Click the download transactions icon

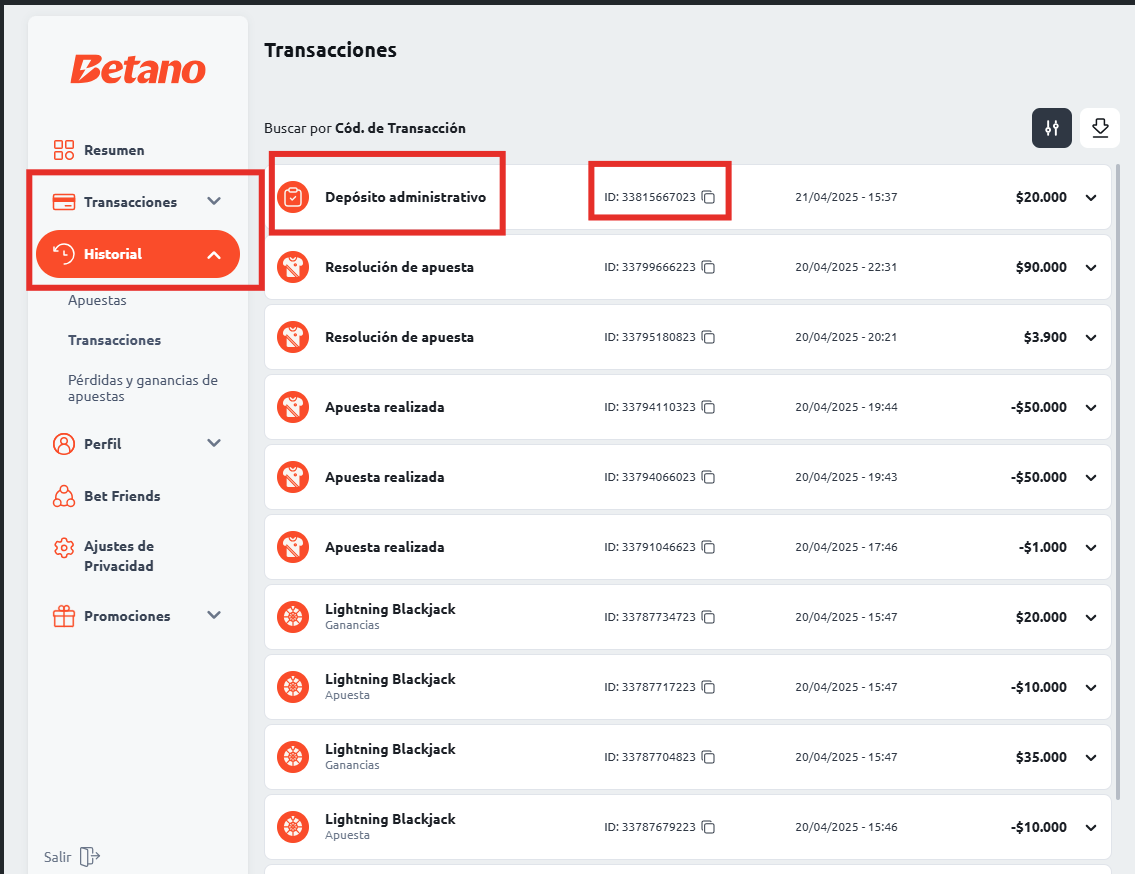[1100, 128]
